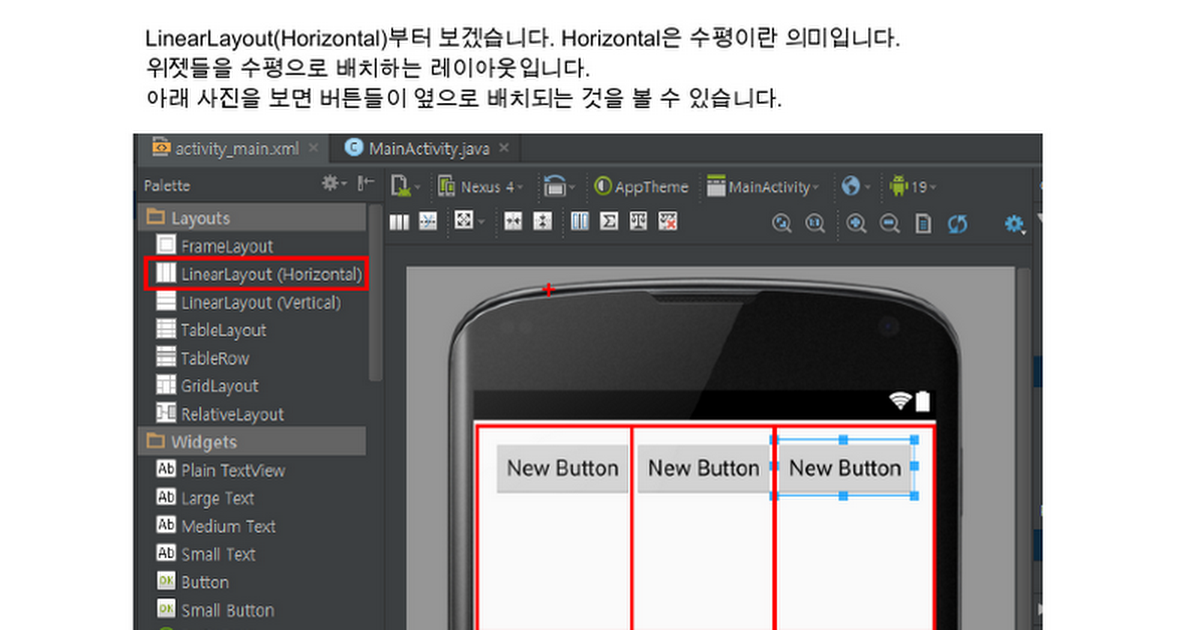This screenshot has height=630, width=1200.
Task: Click the palette vertical scrollbar
Action: tap(375, 292)
